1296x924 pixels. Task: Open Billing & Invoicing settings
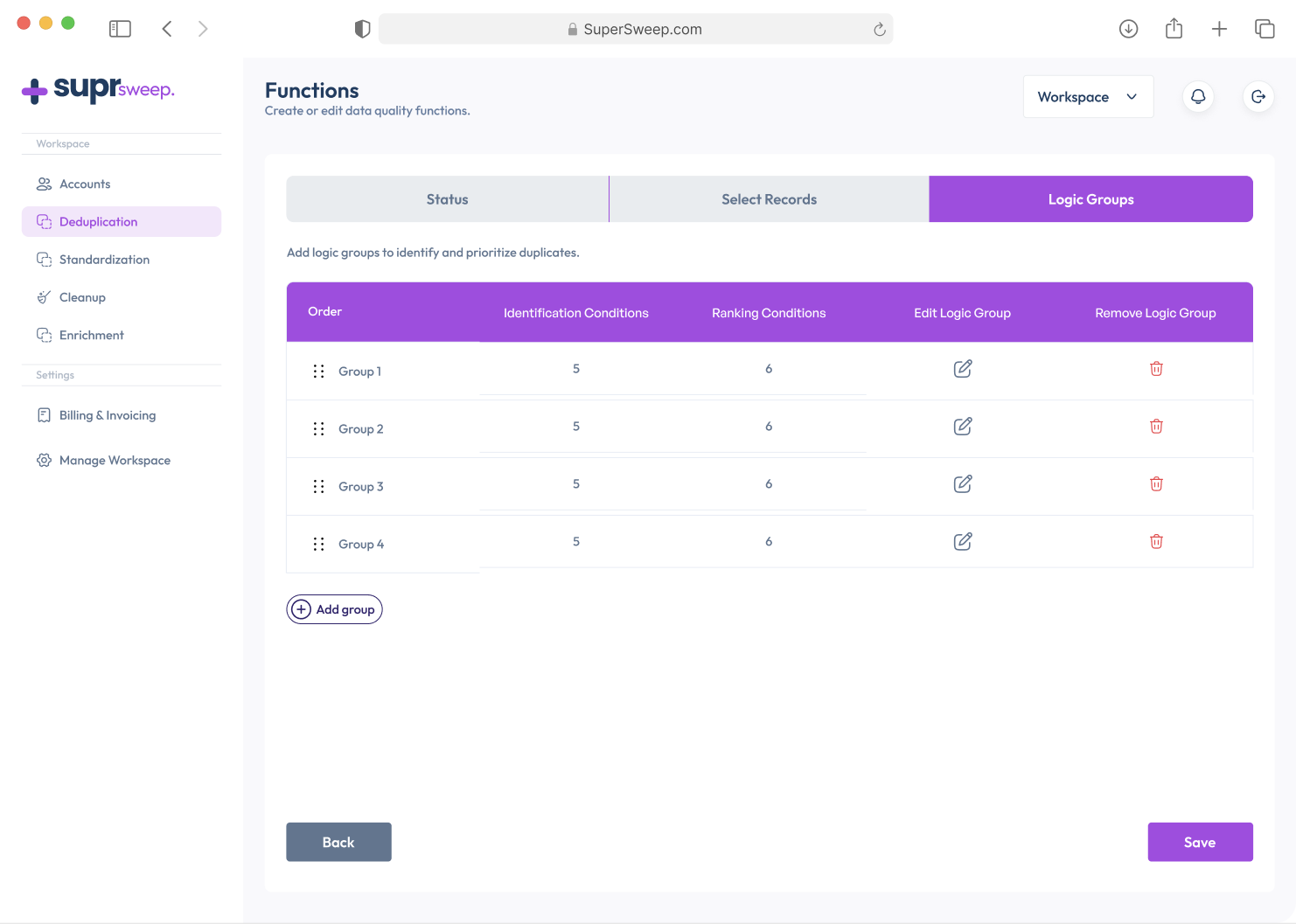107,415
